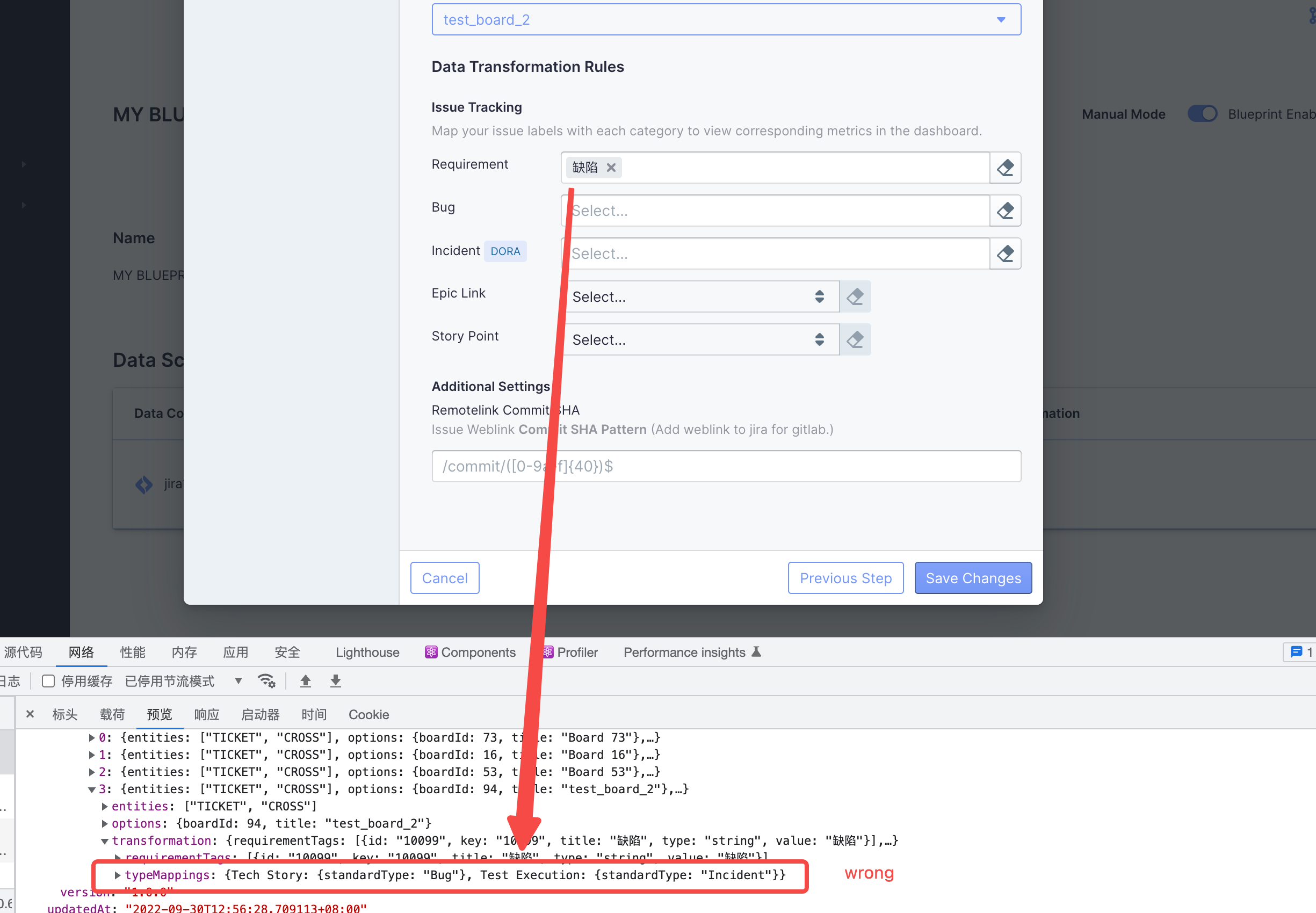
Task: Close the request details panel
Action: coord(30,714)
